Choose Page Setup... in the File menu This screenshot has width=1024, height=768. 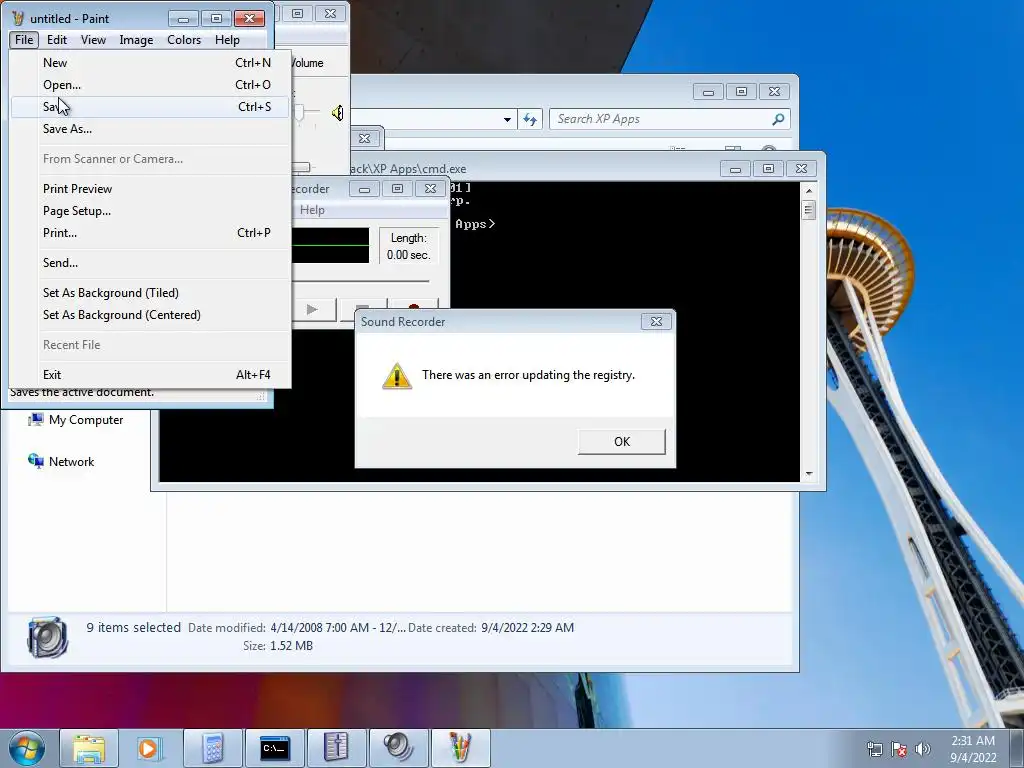pos(150,211)
